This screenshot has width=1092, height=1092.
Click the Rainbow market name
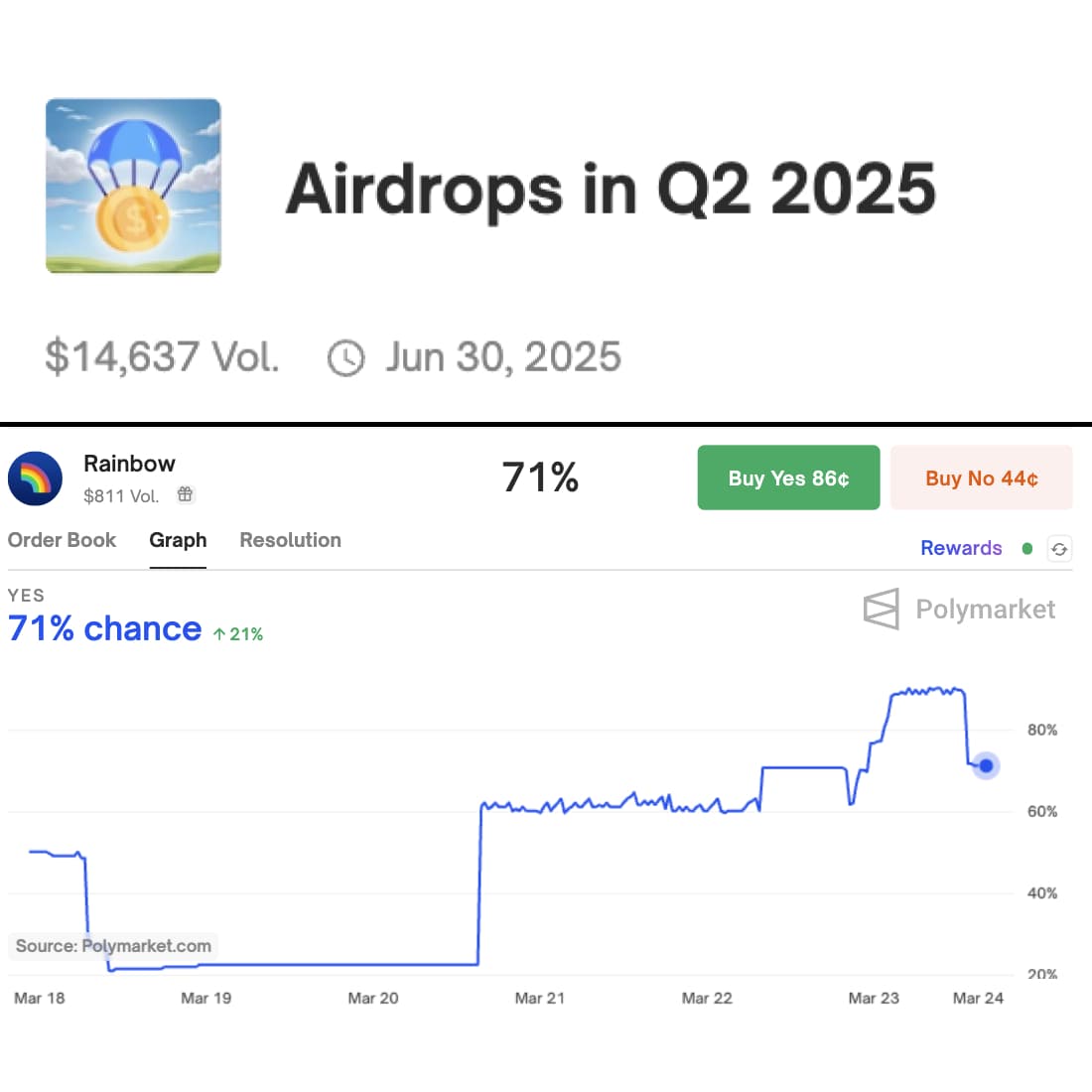(x=129, y=464)
